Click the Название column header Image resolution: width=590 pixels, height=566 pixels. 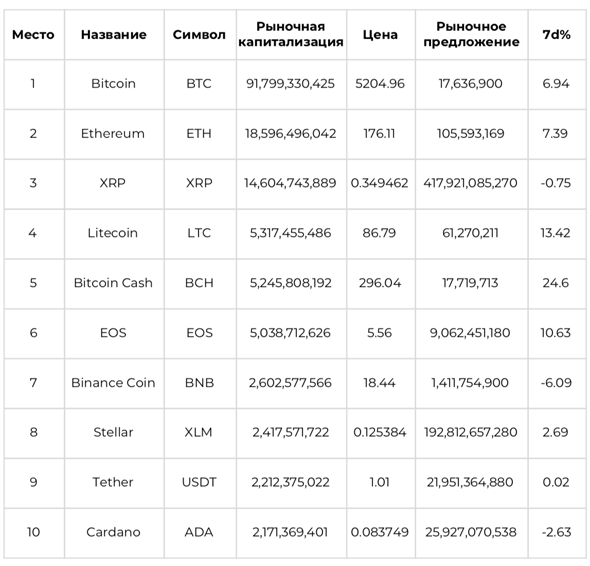pos(114,35)
